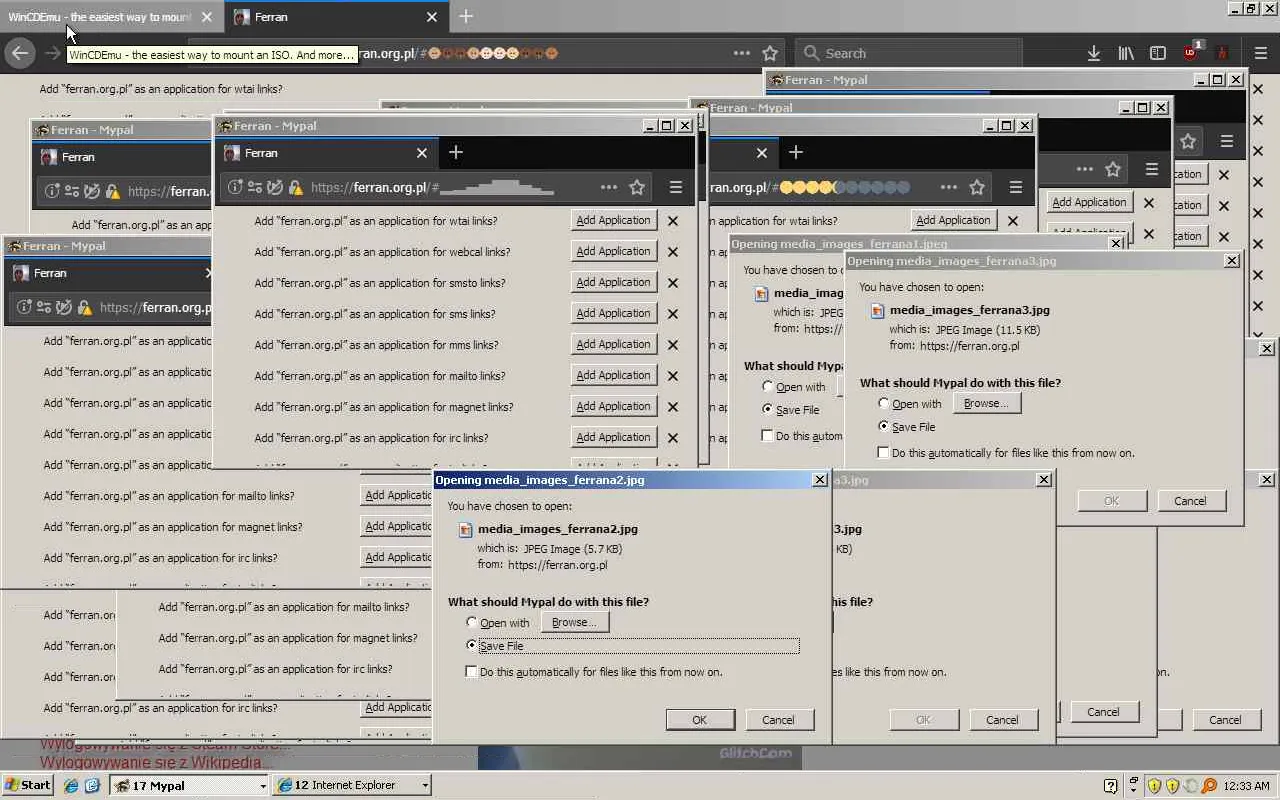Screen dimensions: 1280x800
Task: Click the file icon beside media_images_ferrana3.jpg
Action: 878,311
